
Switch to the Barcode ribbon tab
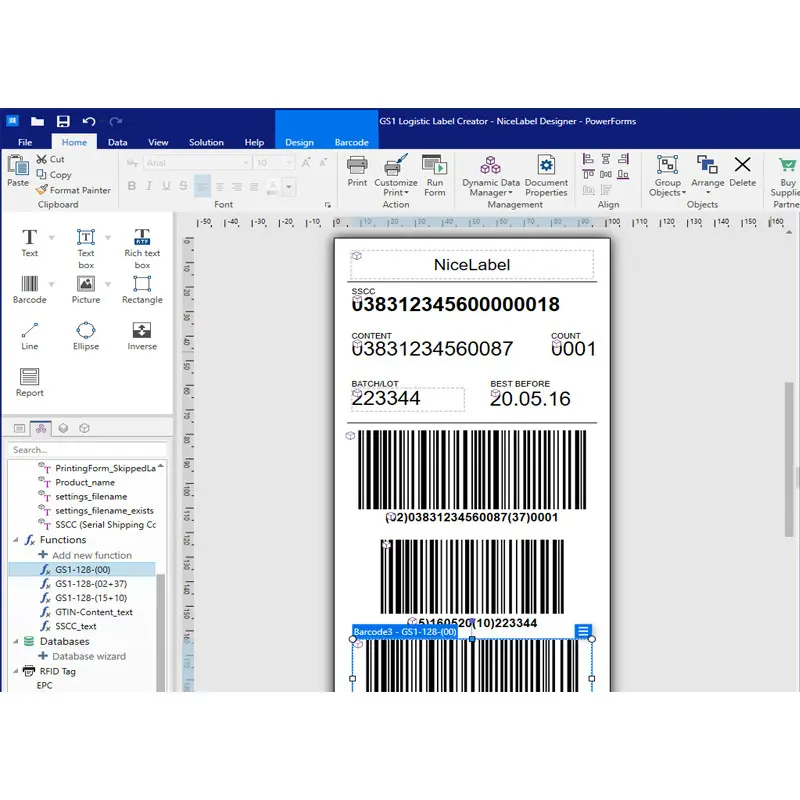351,143
